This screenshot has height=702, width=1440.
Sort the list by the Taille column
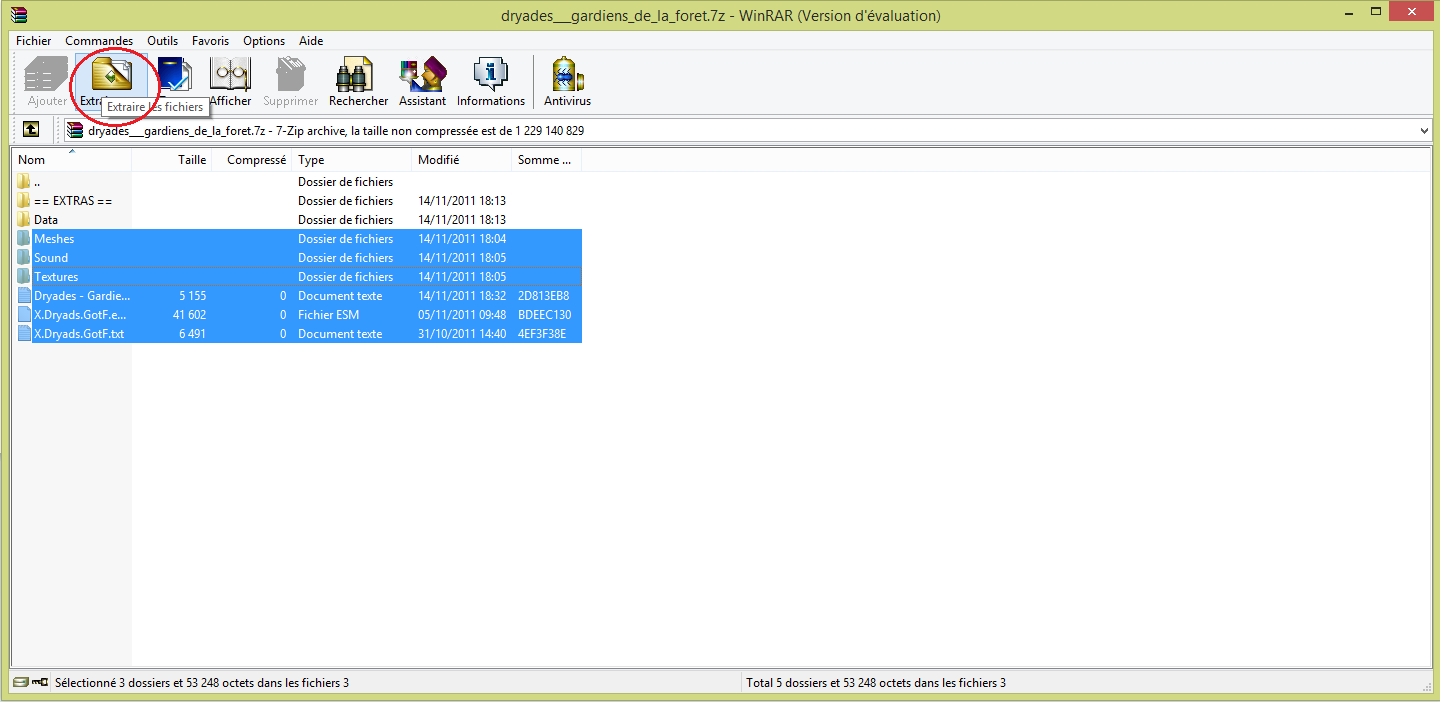coord(171,160)
